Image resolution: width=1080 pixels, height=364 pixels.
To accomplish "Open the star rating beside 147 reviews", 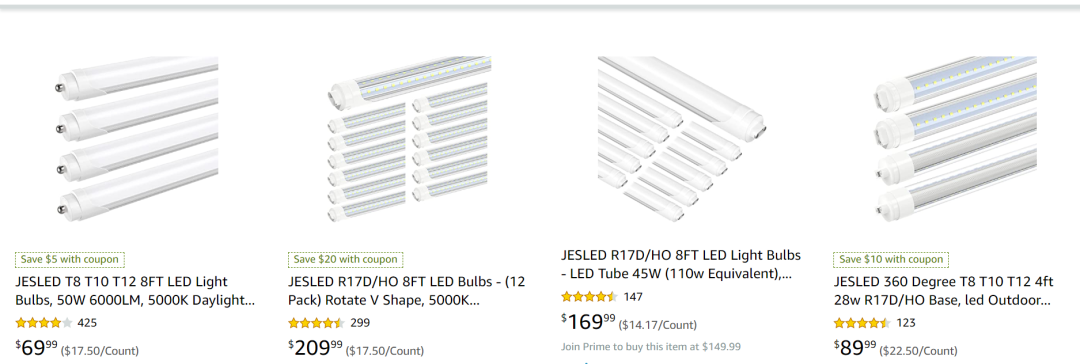I will click(590, 296).
